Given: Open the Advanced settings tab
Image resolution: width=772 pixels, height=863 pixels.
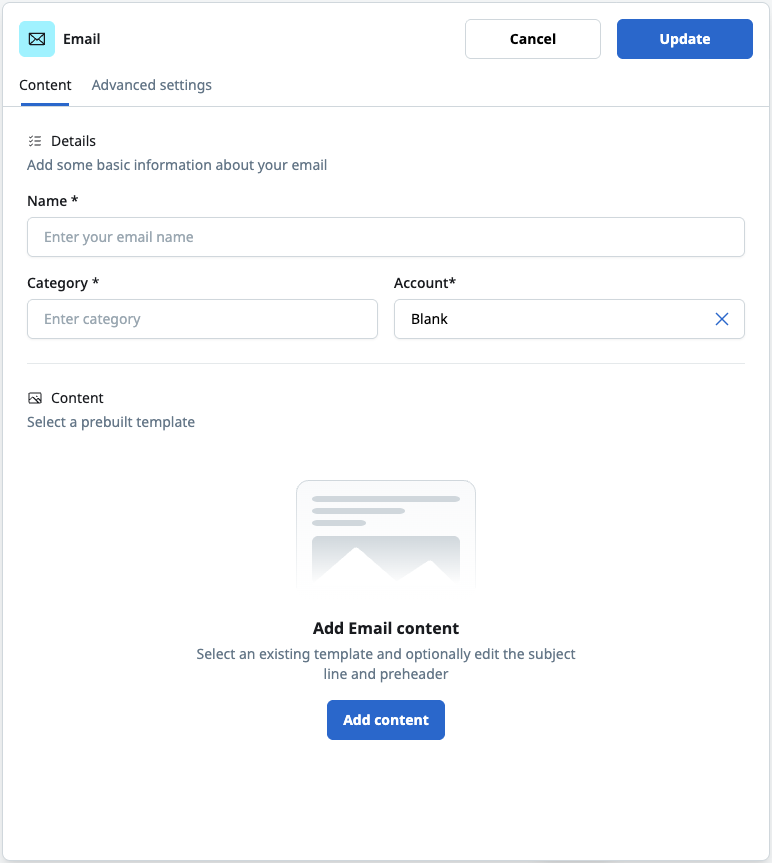Looking at the screenshot, I should coord(151,85).
